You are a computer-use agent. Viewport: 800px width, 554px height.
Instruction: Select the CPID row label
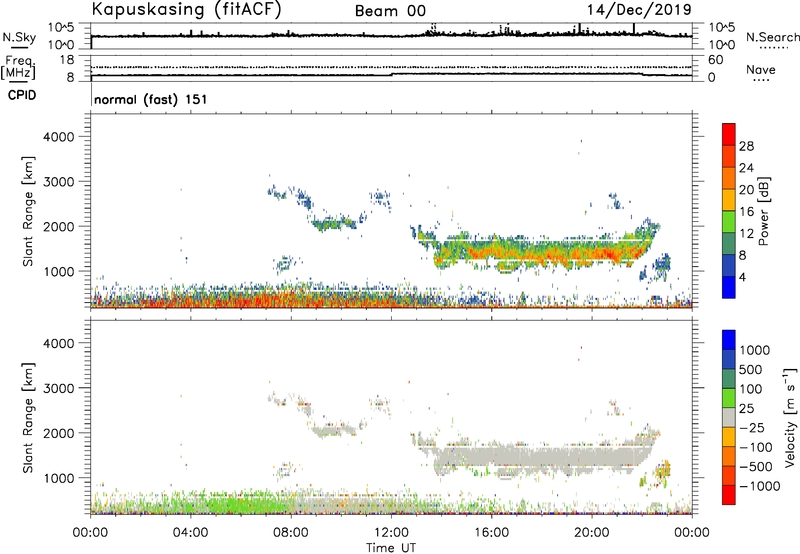click(22, 95)
